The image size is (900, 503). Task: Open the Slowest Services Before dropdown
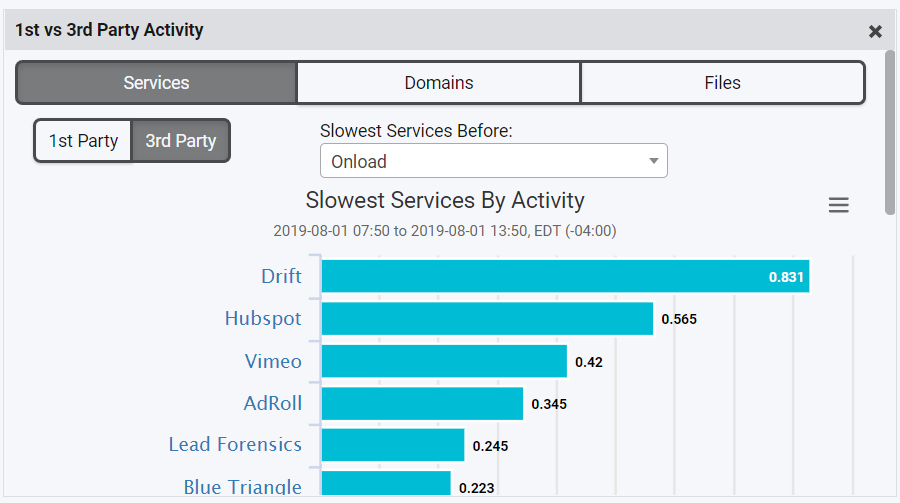(x=494, y=161)
